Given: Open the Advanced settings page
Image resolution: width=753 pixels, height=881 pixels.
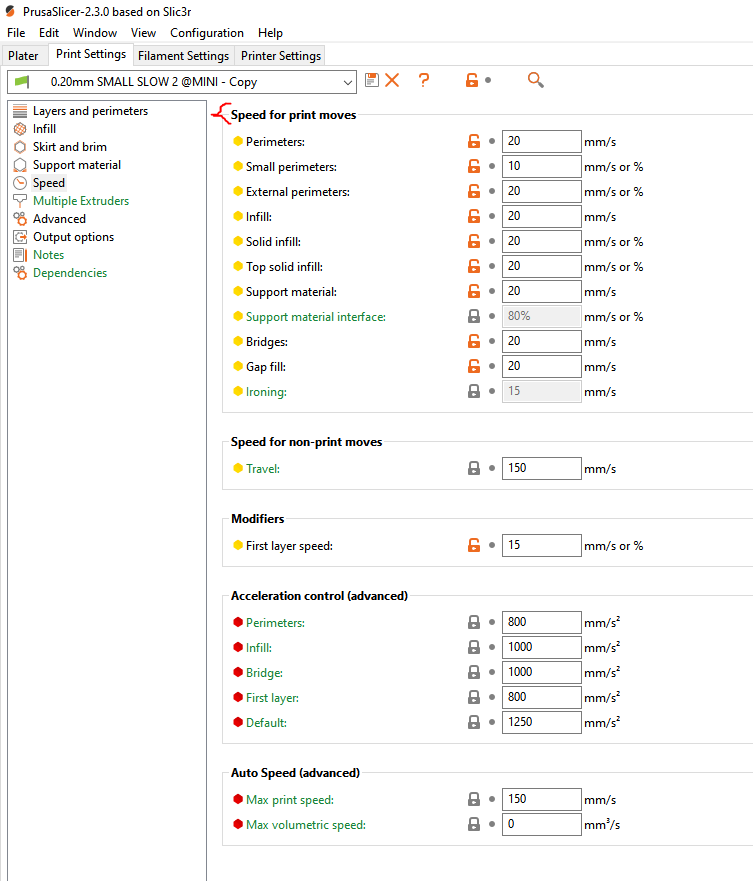Looking at the screenshot, I should click(x=59, y=219).
